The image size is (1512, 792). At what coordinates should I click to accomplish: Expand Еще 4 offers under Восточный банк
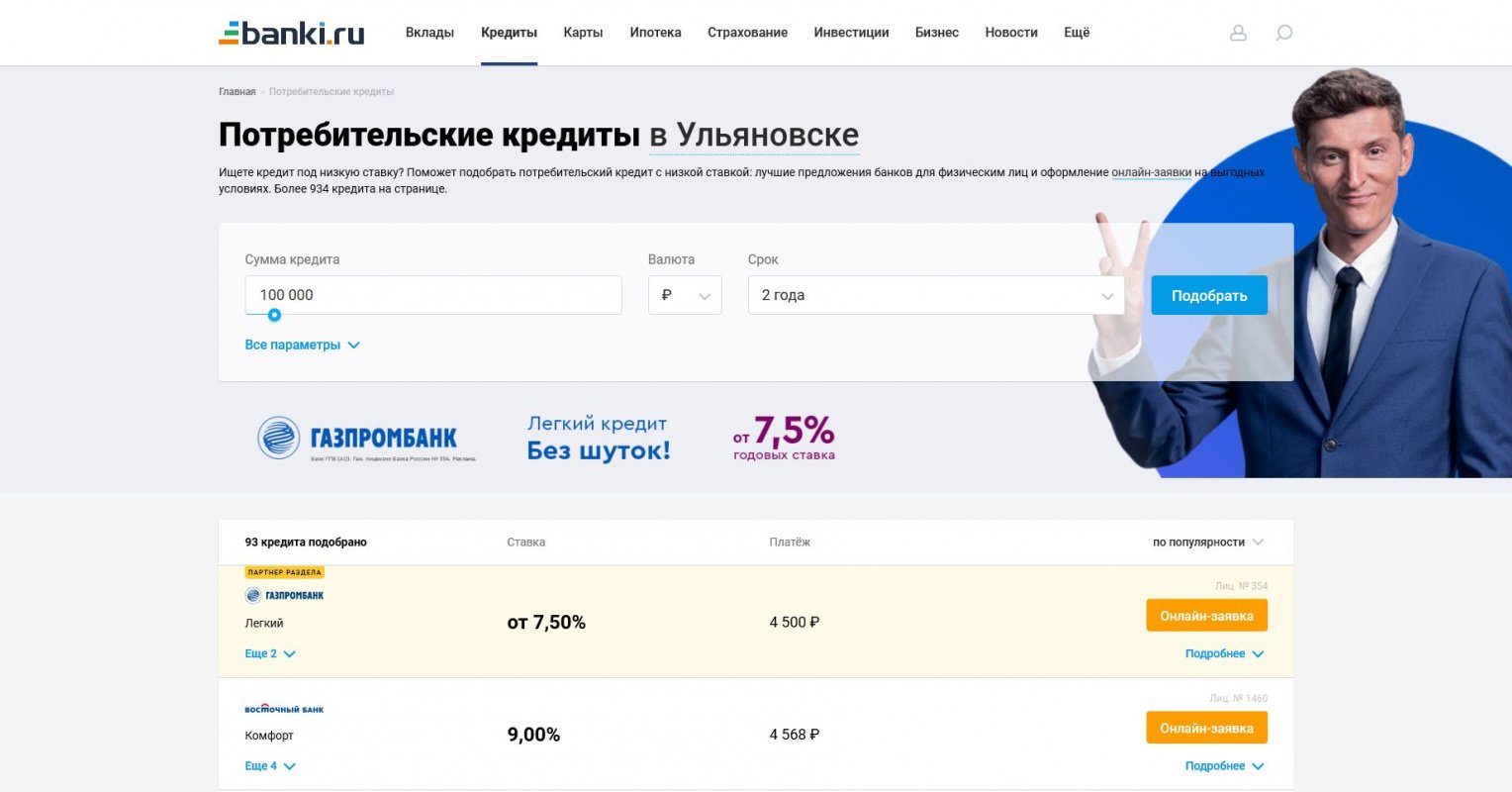point(270,766)
